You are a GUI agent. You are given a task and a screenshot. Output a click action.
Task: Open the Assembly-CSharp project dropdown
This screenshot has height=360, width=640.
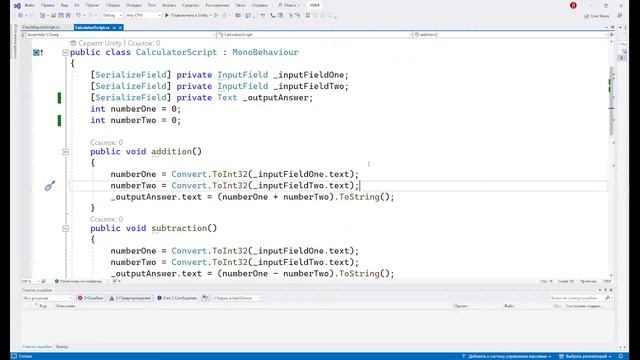118,35
